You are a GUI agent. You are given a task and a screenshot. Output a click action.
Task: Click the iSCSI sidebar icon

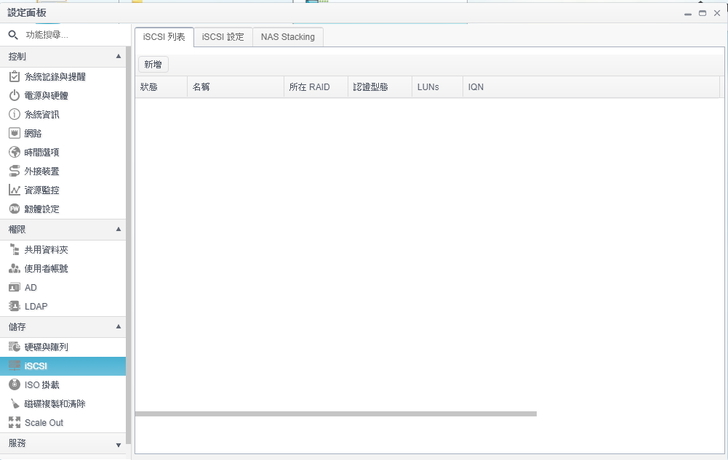pos(14,366)
